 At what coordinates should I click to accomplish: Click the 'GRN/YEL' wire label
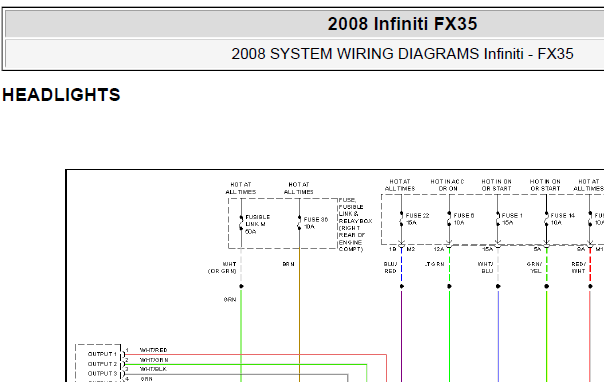[x=534, y=267]
